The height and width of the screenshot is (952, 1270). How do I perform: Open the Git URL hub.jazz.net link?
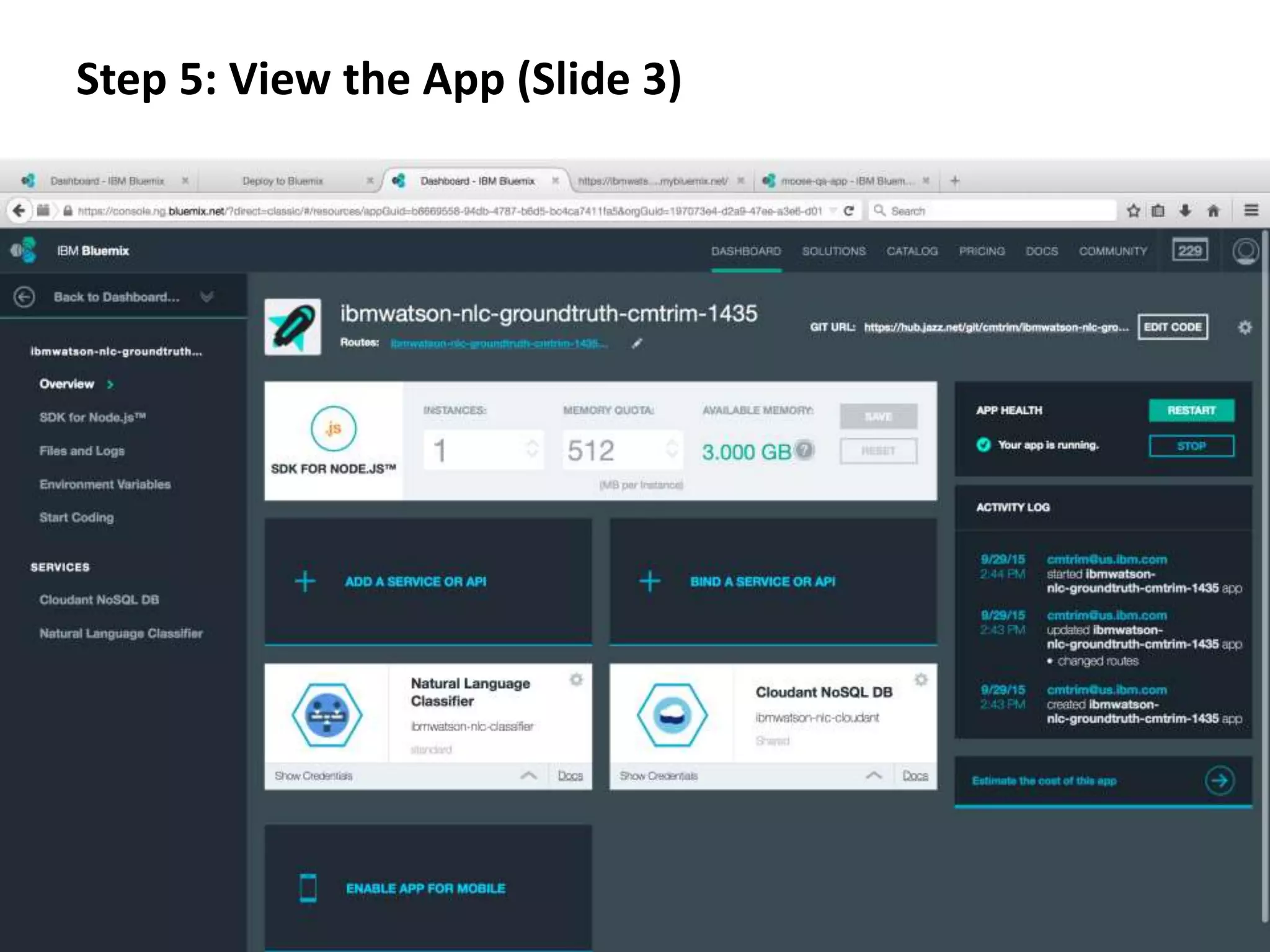coord(996,327)
